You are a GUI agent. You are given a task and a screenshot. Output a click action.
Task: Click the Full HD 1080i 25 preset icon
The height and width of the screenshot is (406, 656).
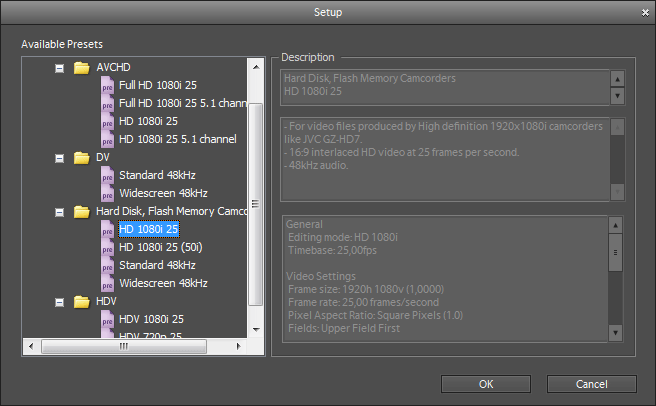click(108, 85)
